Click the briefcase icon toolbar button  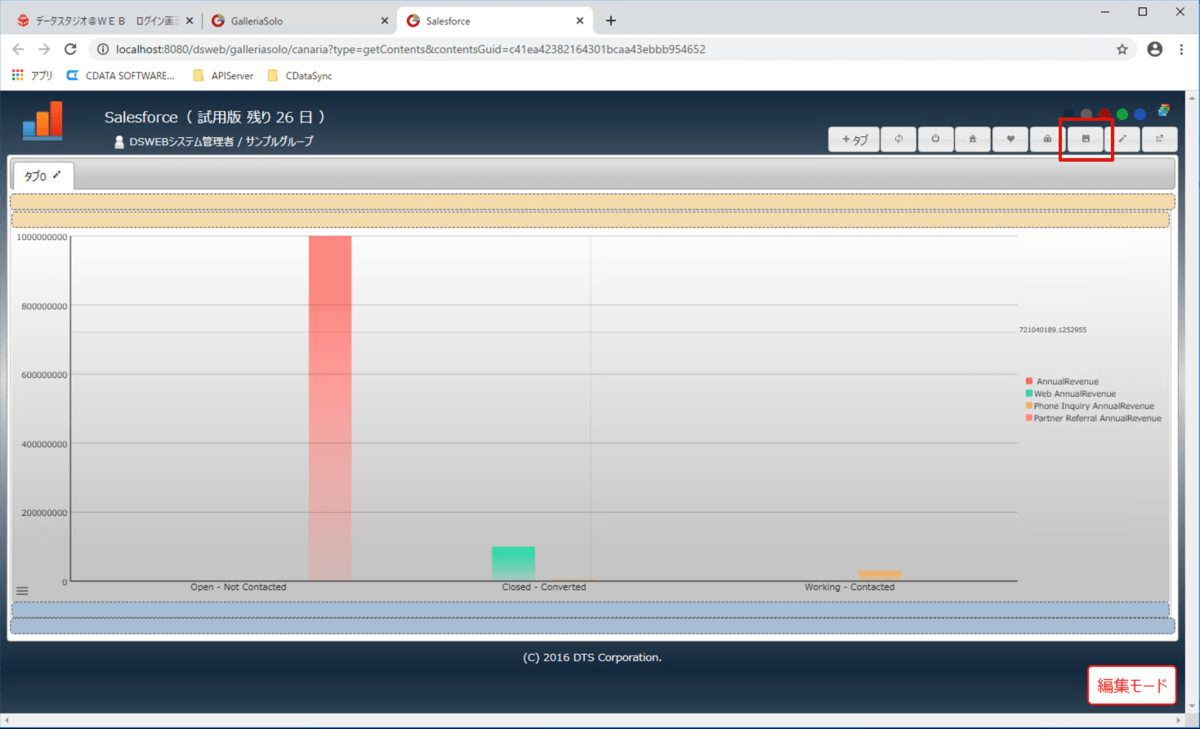click(1047, 140)
